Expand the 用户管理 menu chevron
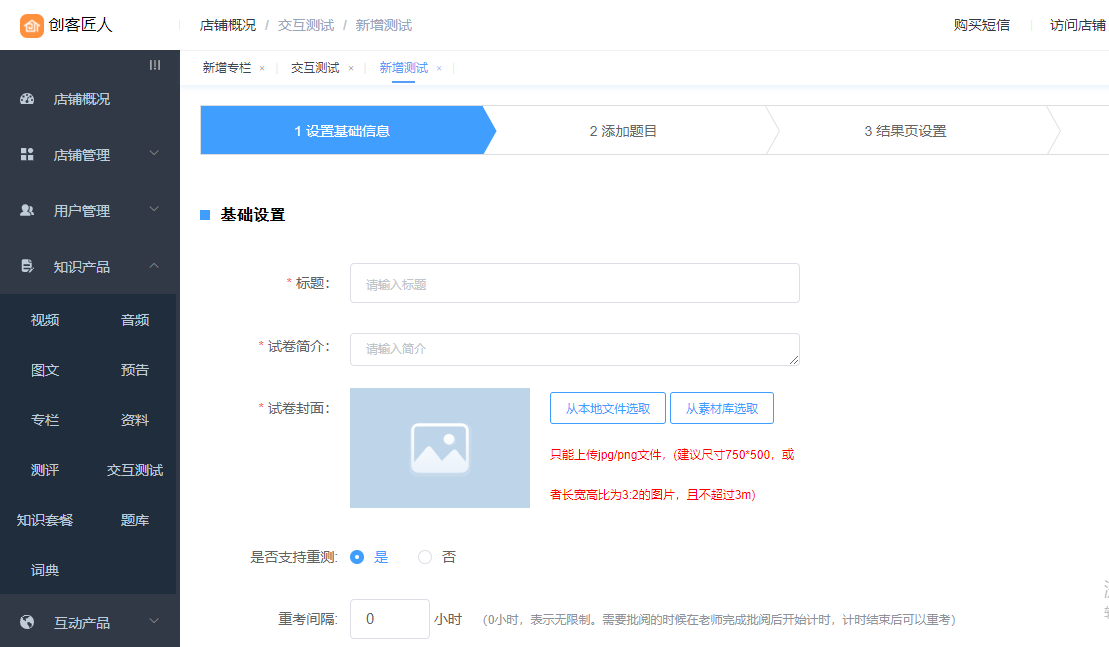This screenshot has height=647, width=1109. [154, 210]
